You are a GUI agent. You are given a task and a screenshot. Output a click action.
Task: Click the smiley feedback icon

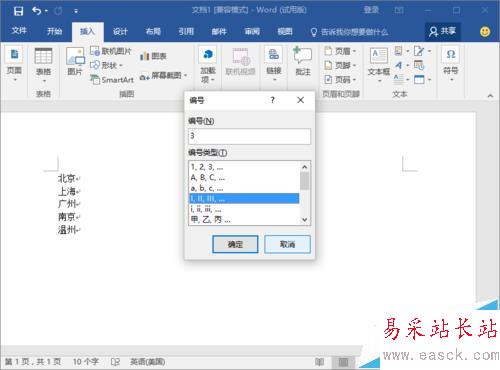click(485, 32)
